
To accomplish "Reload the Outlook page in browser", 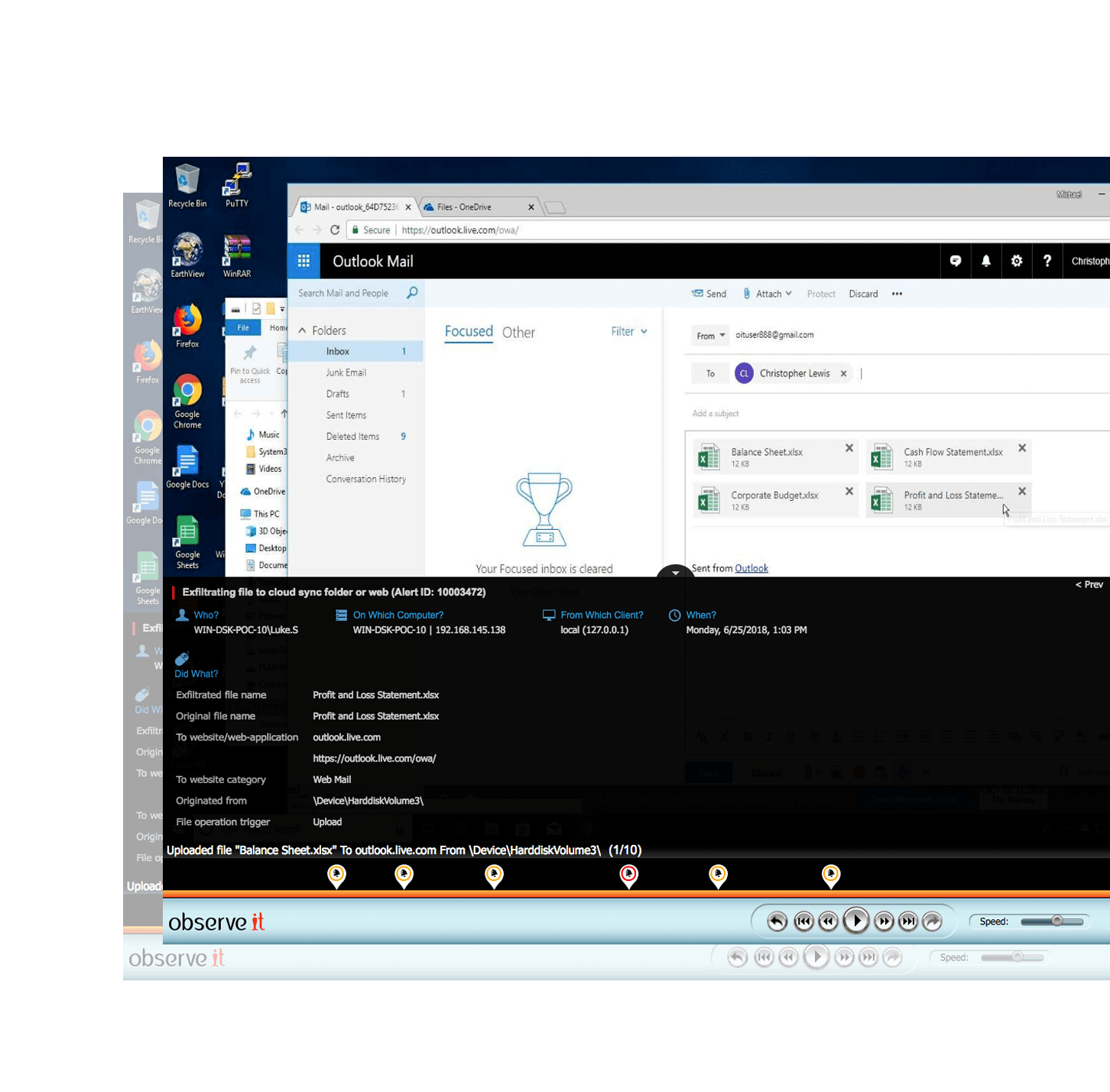I will pyautogui.click(x=335, y=230).
